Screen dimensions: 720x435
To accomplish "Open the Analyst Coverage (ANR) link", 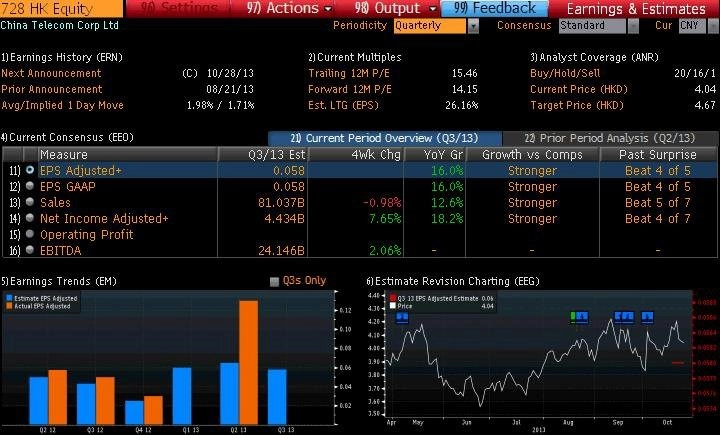I will coord(594,57).
